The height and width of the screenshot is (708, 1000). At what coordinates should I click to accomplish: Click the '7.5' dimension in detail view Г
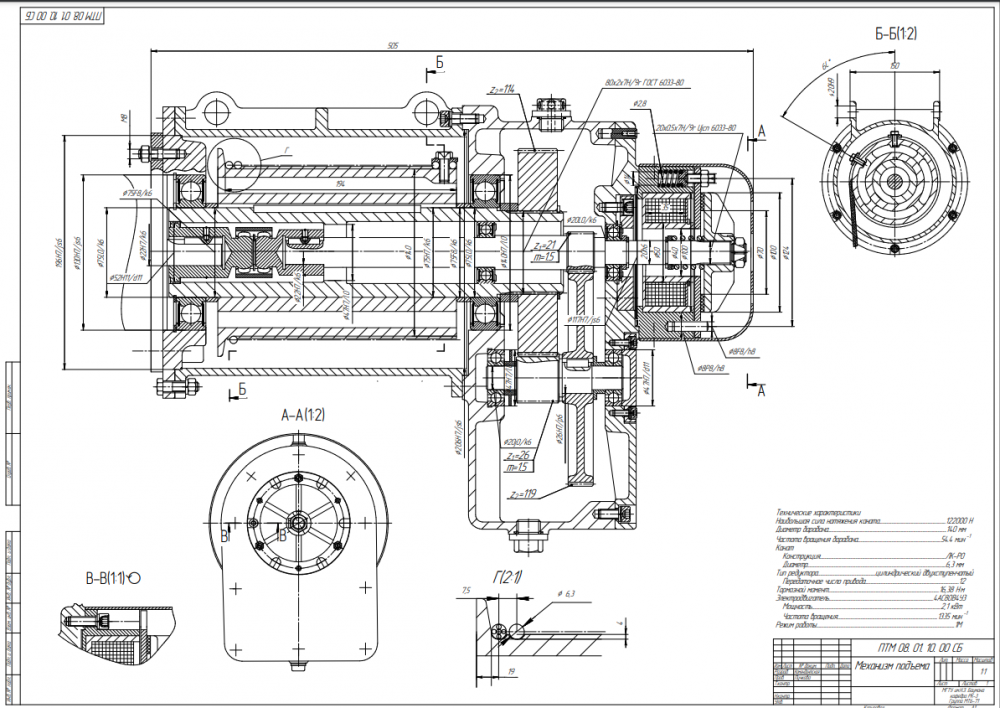466,591
